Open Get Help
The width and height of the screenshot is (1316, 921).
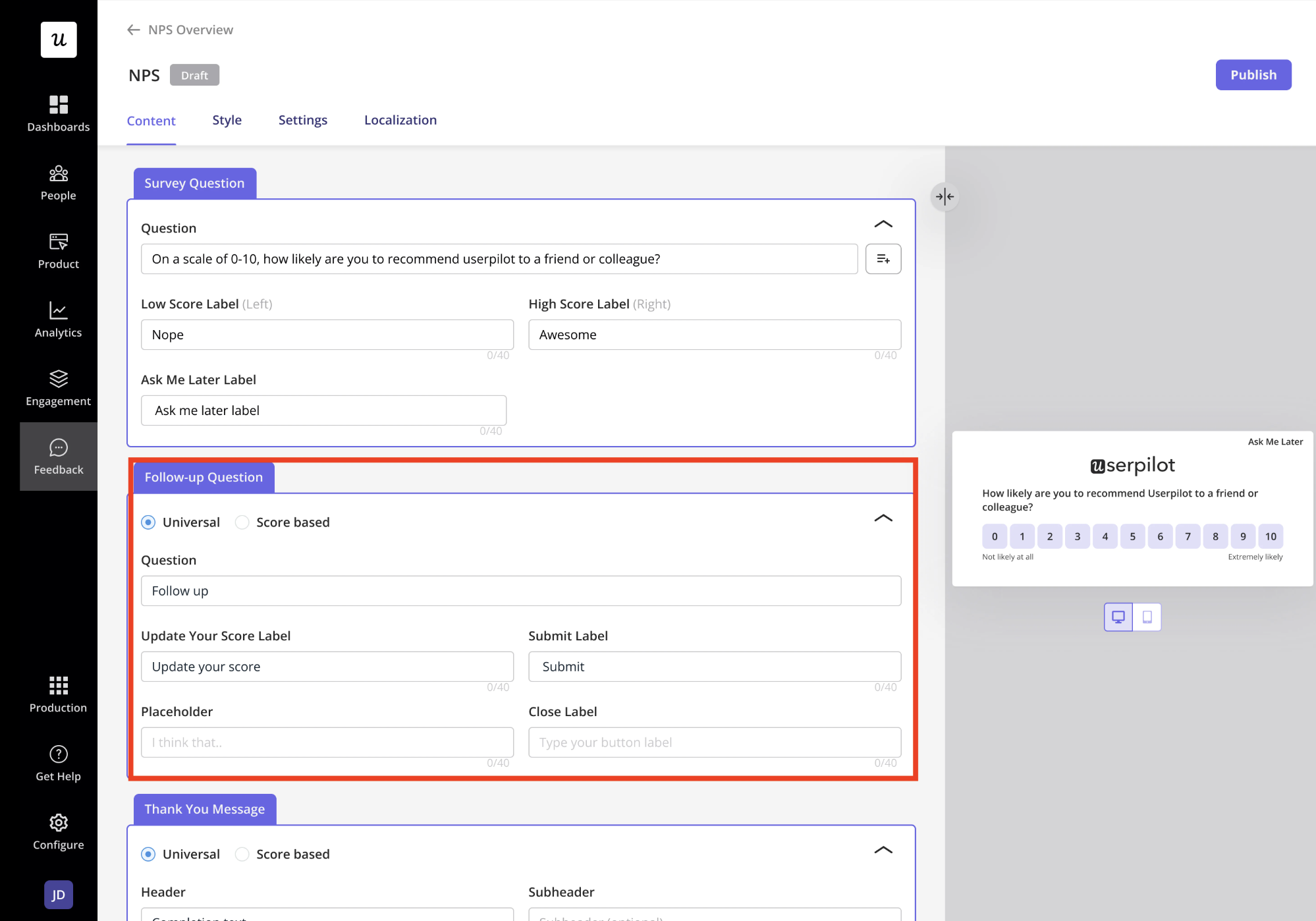[59, 763]
